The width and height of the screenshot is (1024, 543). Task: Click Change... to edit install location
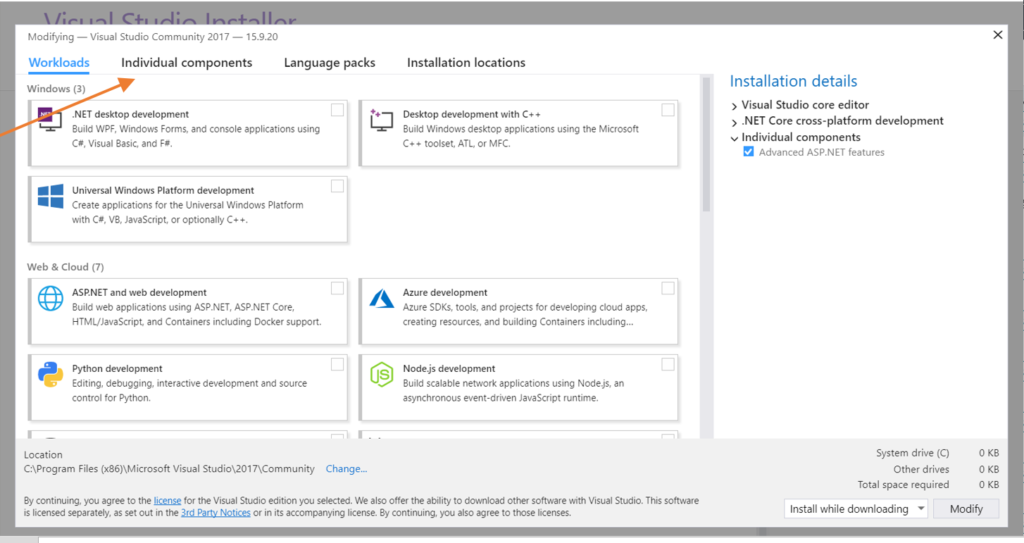346,469
